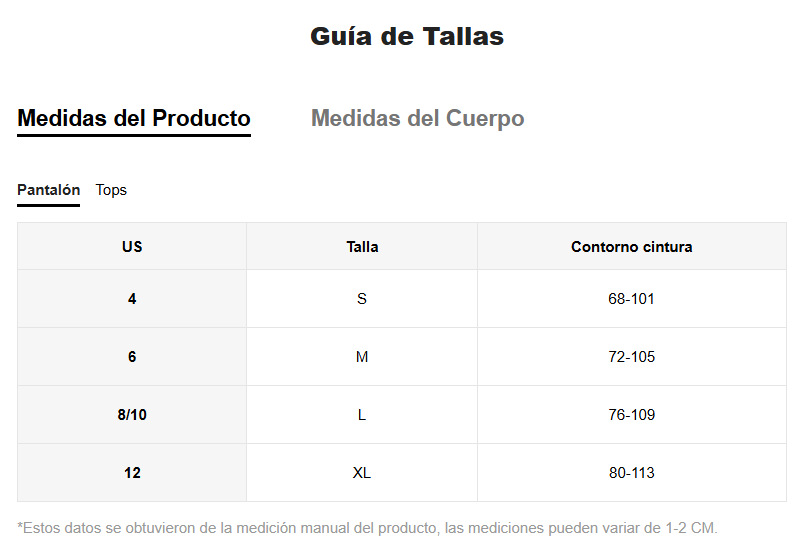799x544 pixels.
Task: Switch to Medidas del Producto tab
Action: point(134,118)
